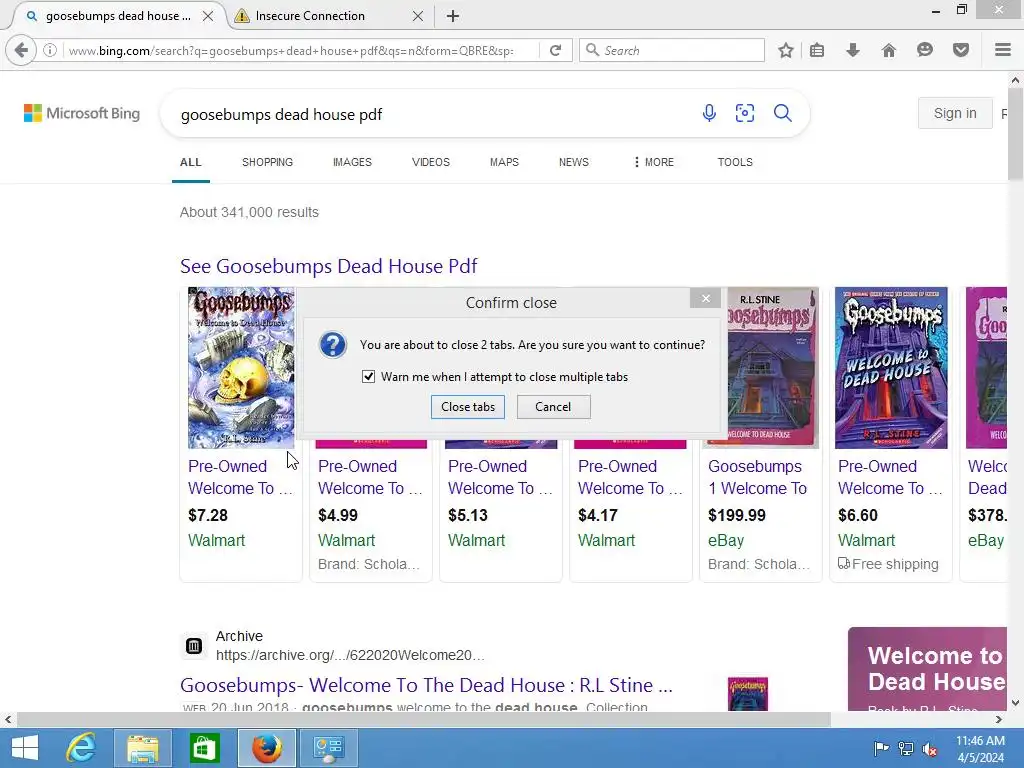Click the Welcome to Dead House side card
This screenshot has width=1024, height=768.
coord(927,669)
